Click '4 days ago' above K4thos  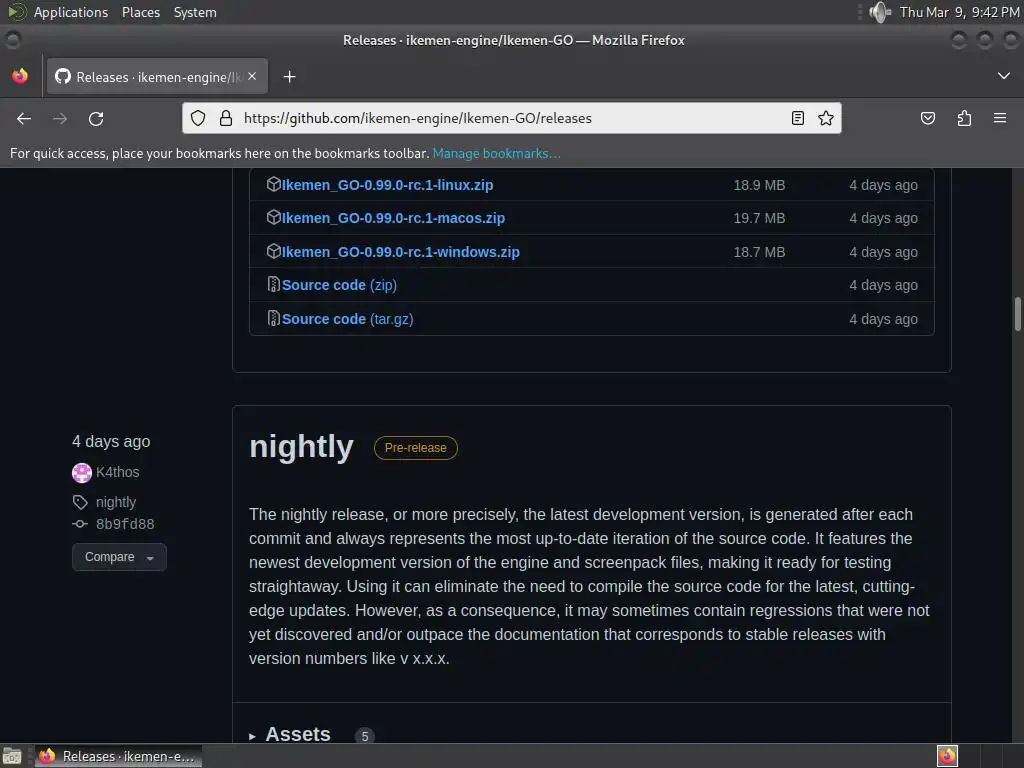tap(111, 441)
